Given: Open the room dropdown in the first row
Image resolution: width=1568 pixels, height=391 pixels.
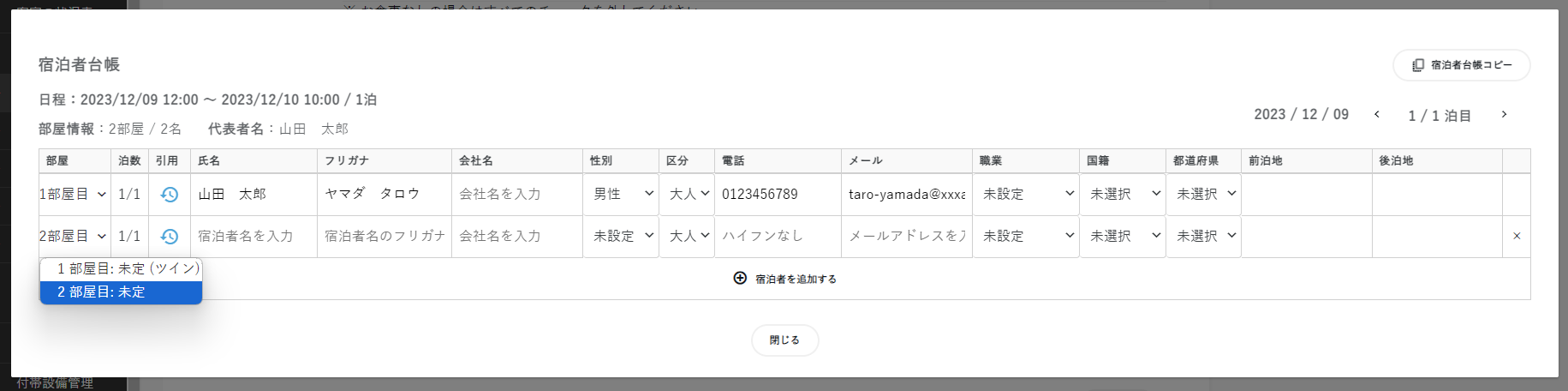Looking at the screenshot, I should [74, 195].
